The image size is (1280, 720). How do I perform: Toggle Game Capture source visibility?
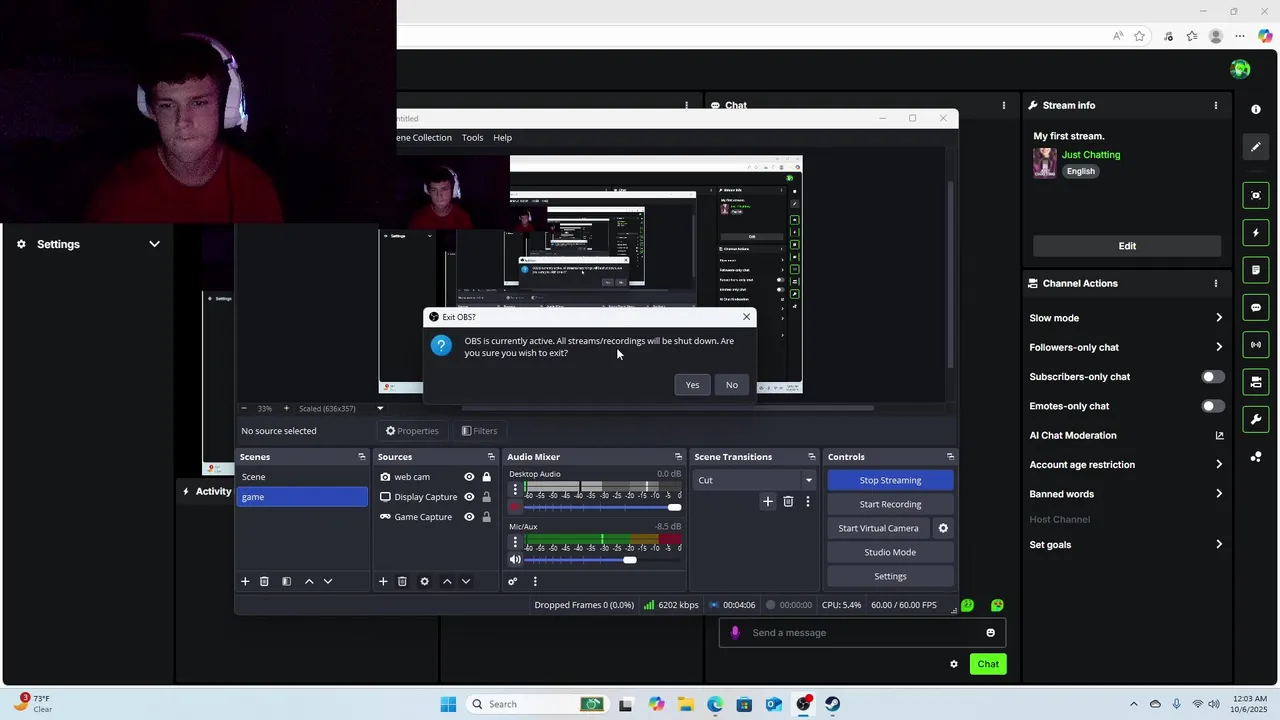click(469, 517)
